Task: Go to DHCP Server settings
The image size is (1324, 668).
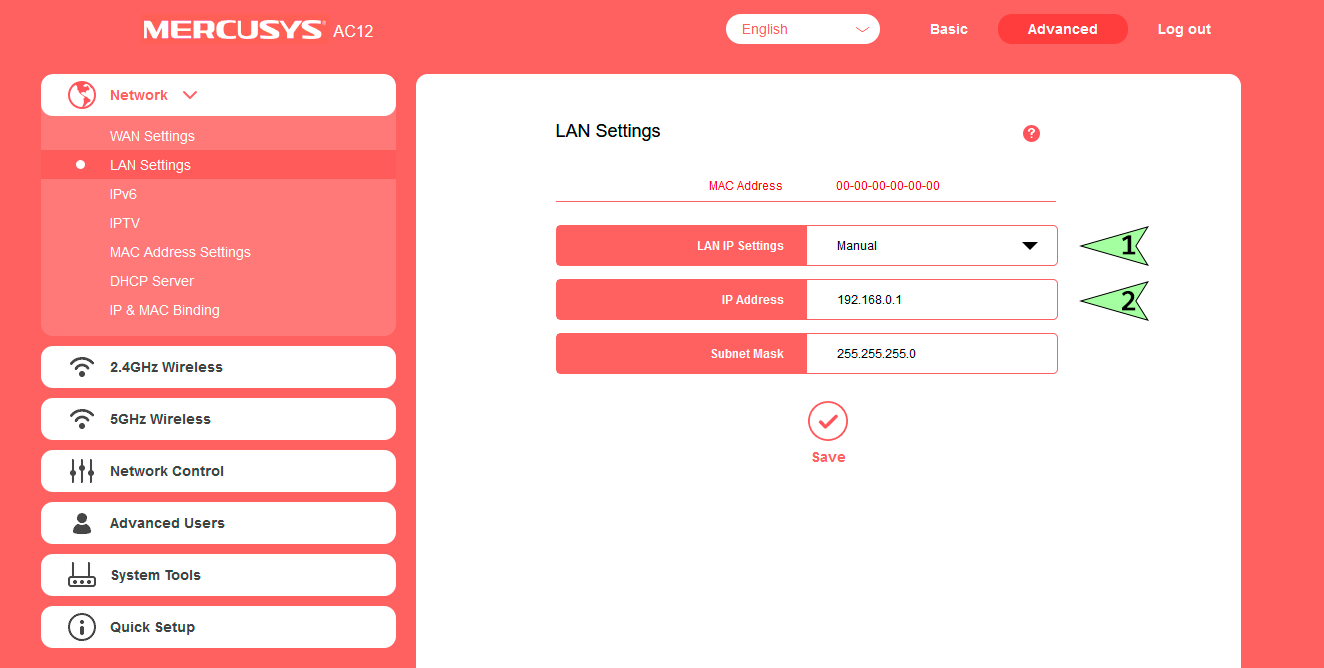Action: [152, 281]
